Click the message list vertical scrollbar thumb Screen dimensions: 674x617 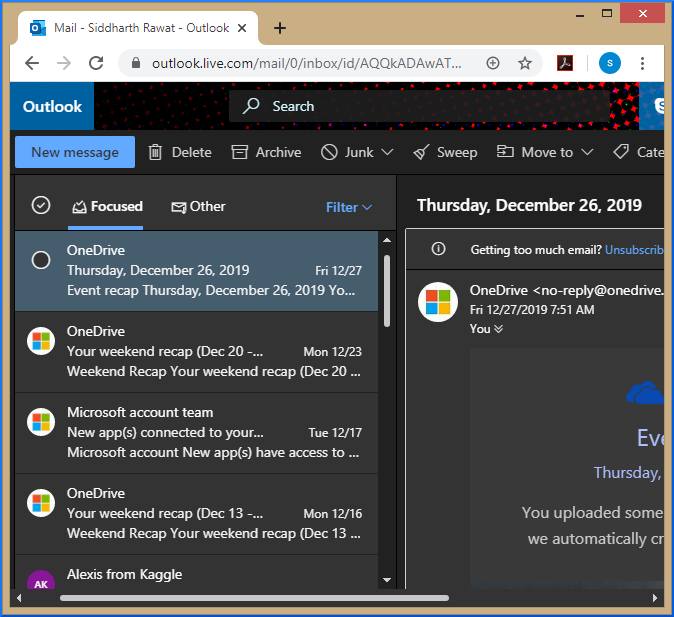point(387,291)
